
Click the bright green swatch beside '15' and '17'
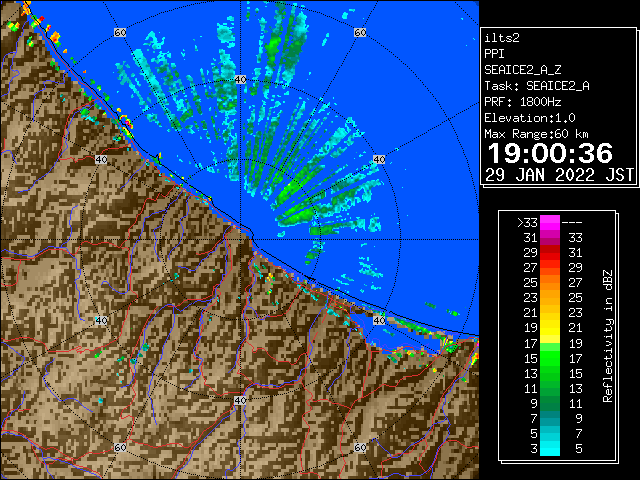point(550,358)
